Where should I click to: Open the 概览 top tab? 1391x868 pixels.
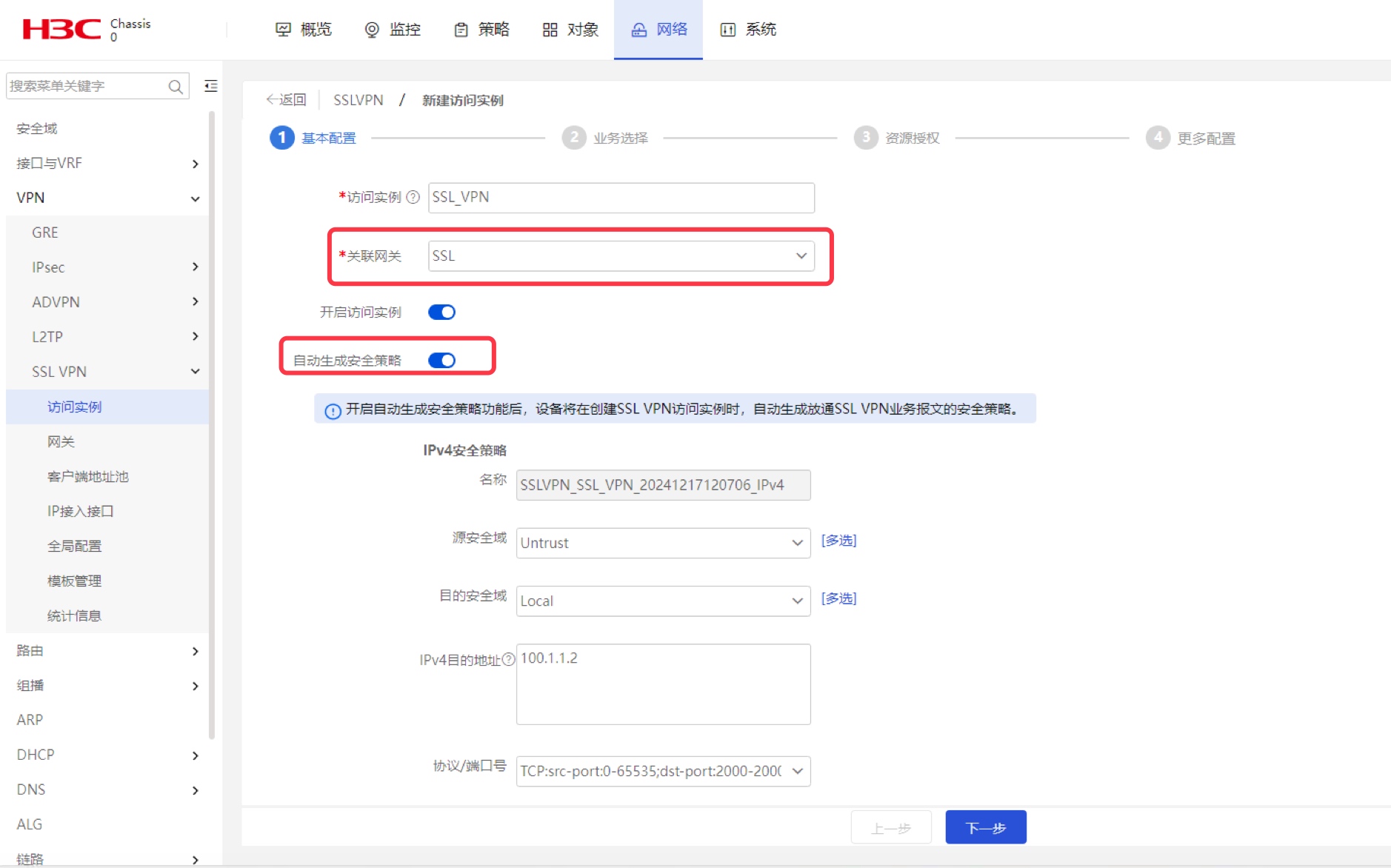tap(303, 30)
